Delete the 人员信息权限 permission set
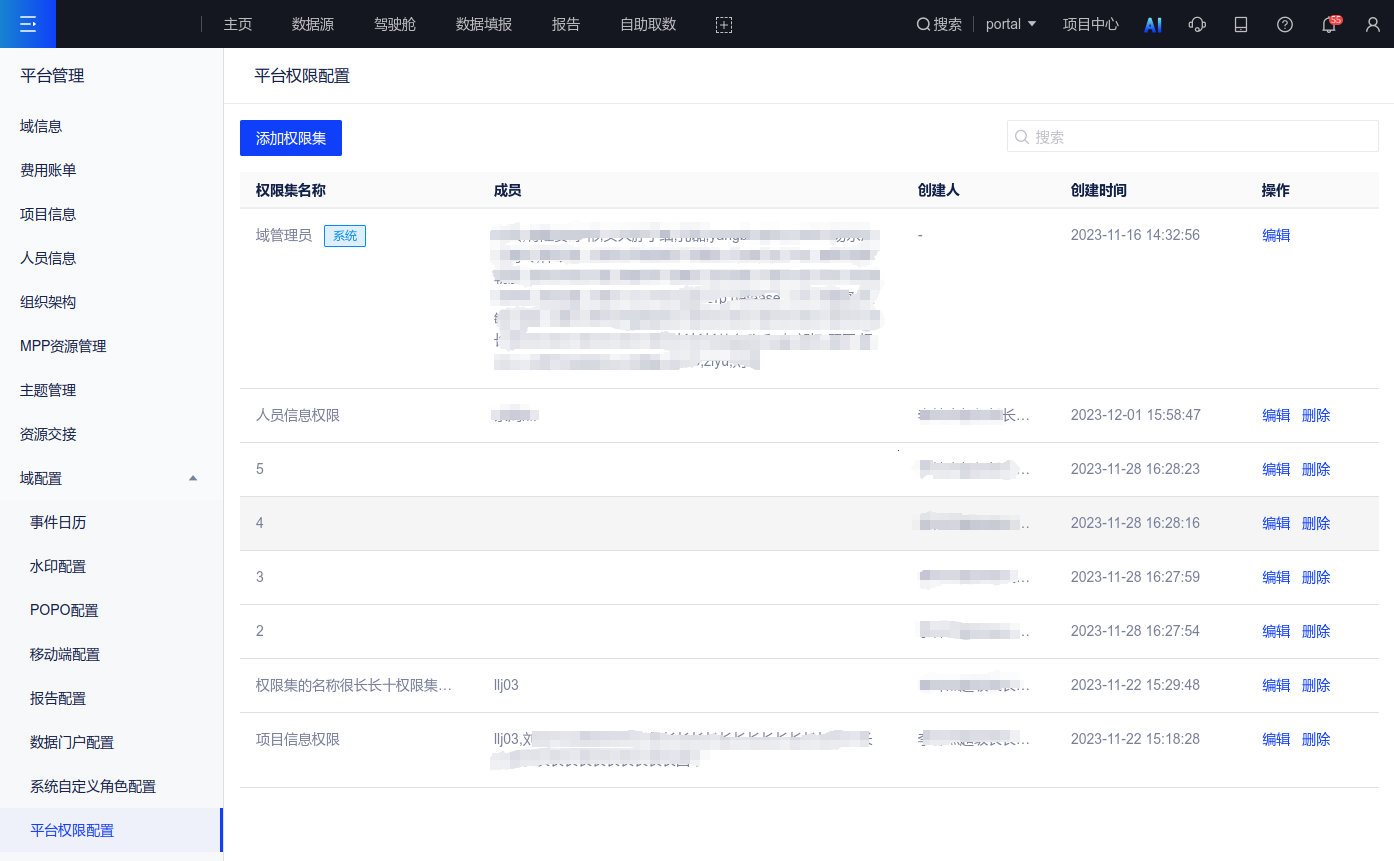 [1316, 415]
